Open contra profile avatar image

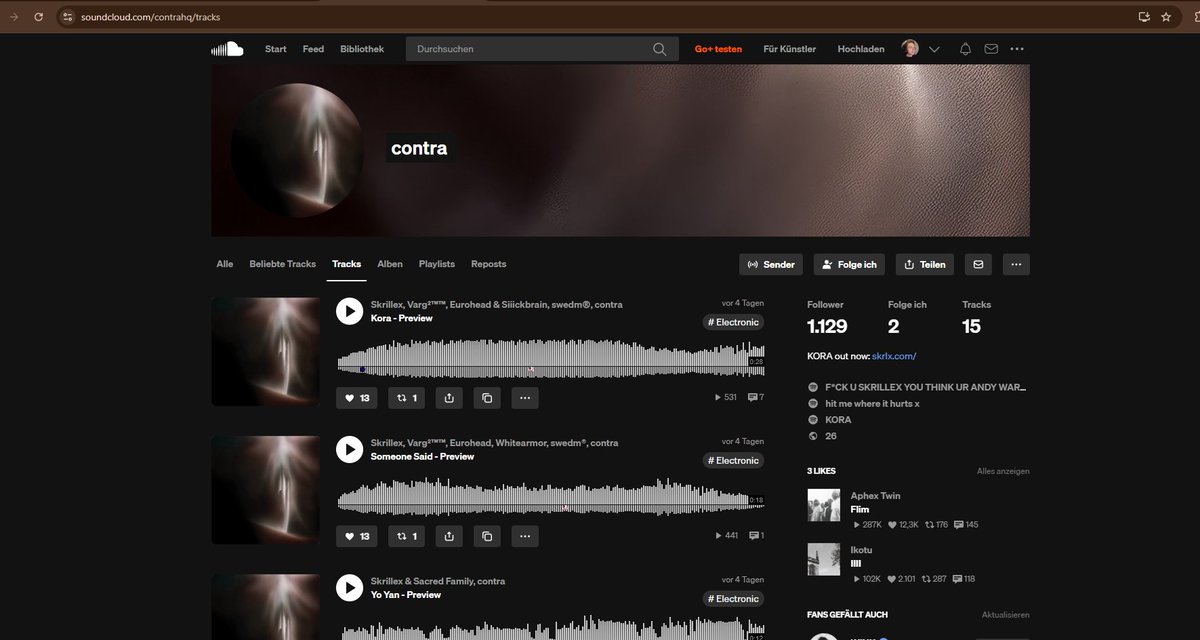297,150
